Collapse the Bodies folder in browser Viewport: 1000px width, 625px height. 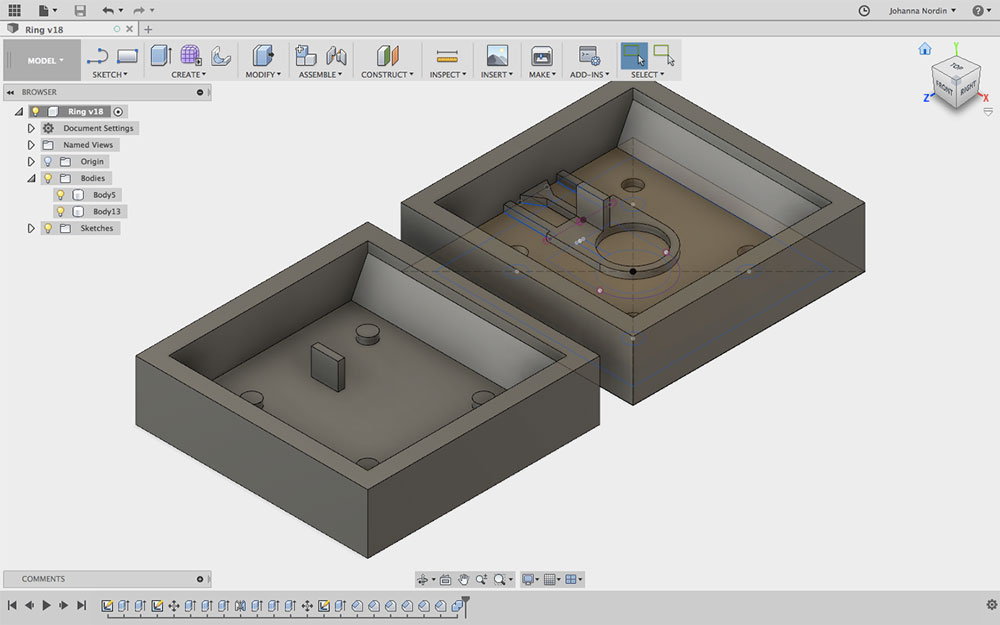click(x=31, y=178)
